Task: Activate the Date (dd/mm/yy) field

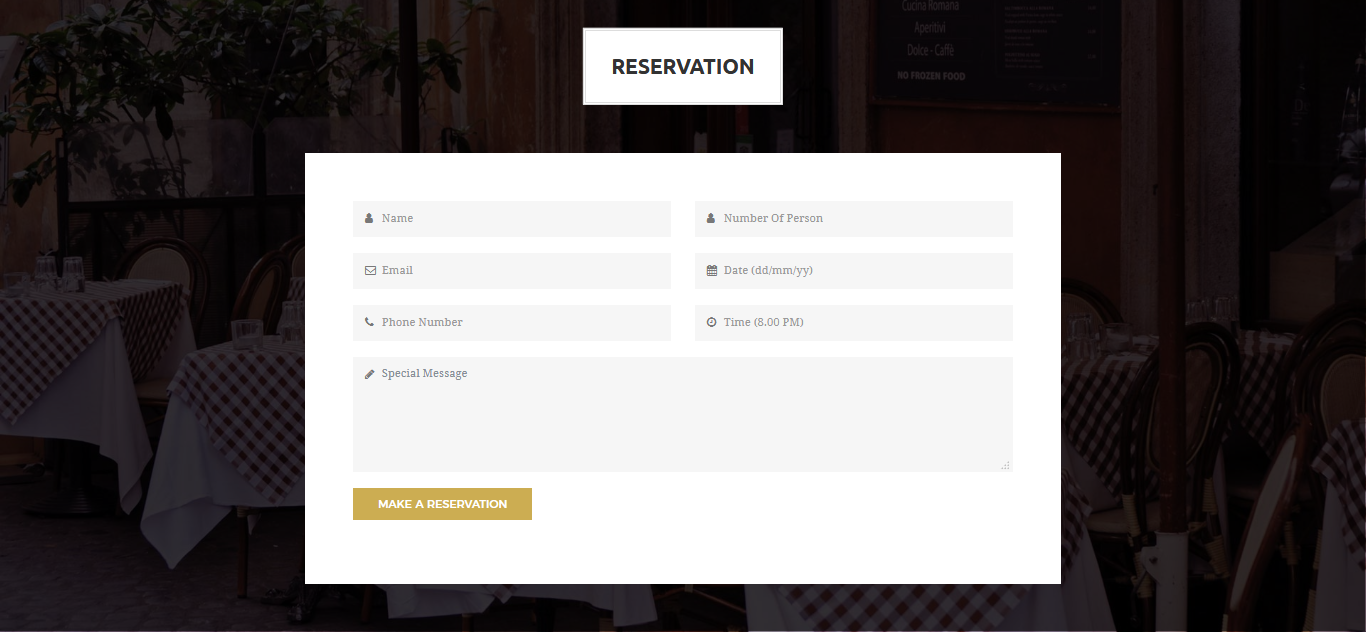Action: point(862,270)
